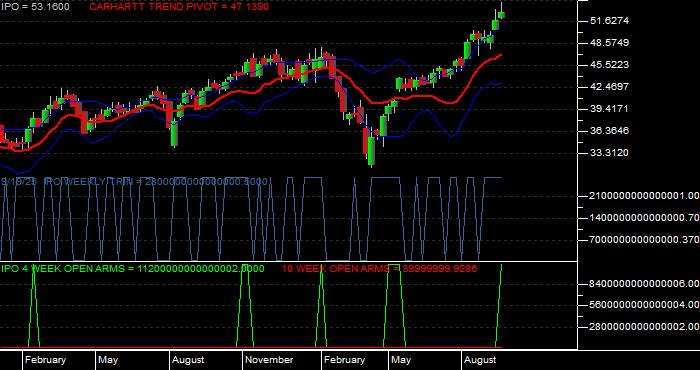The height and width of the screenshot is (370, 700).
Task: Click the first February label on time axis
Action: point(45,360)
